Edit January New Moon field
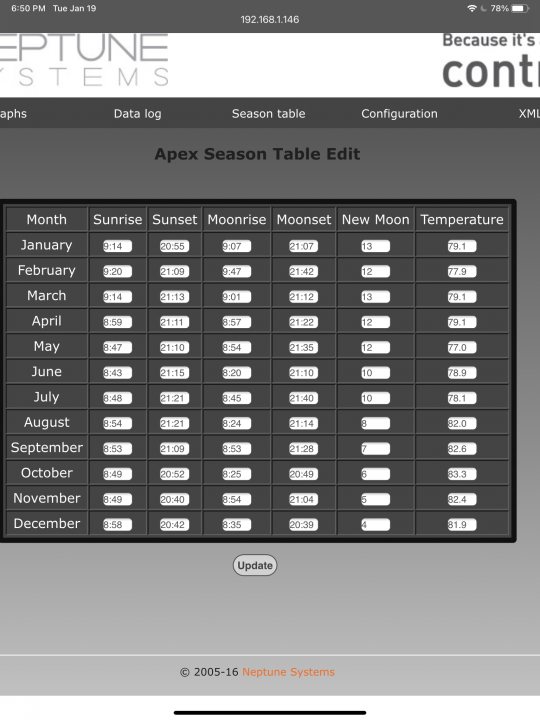Viewport: 540px width, 720px height. click(375, 246)
